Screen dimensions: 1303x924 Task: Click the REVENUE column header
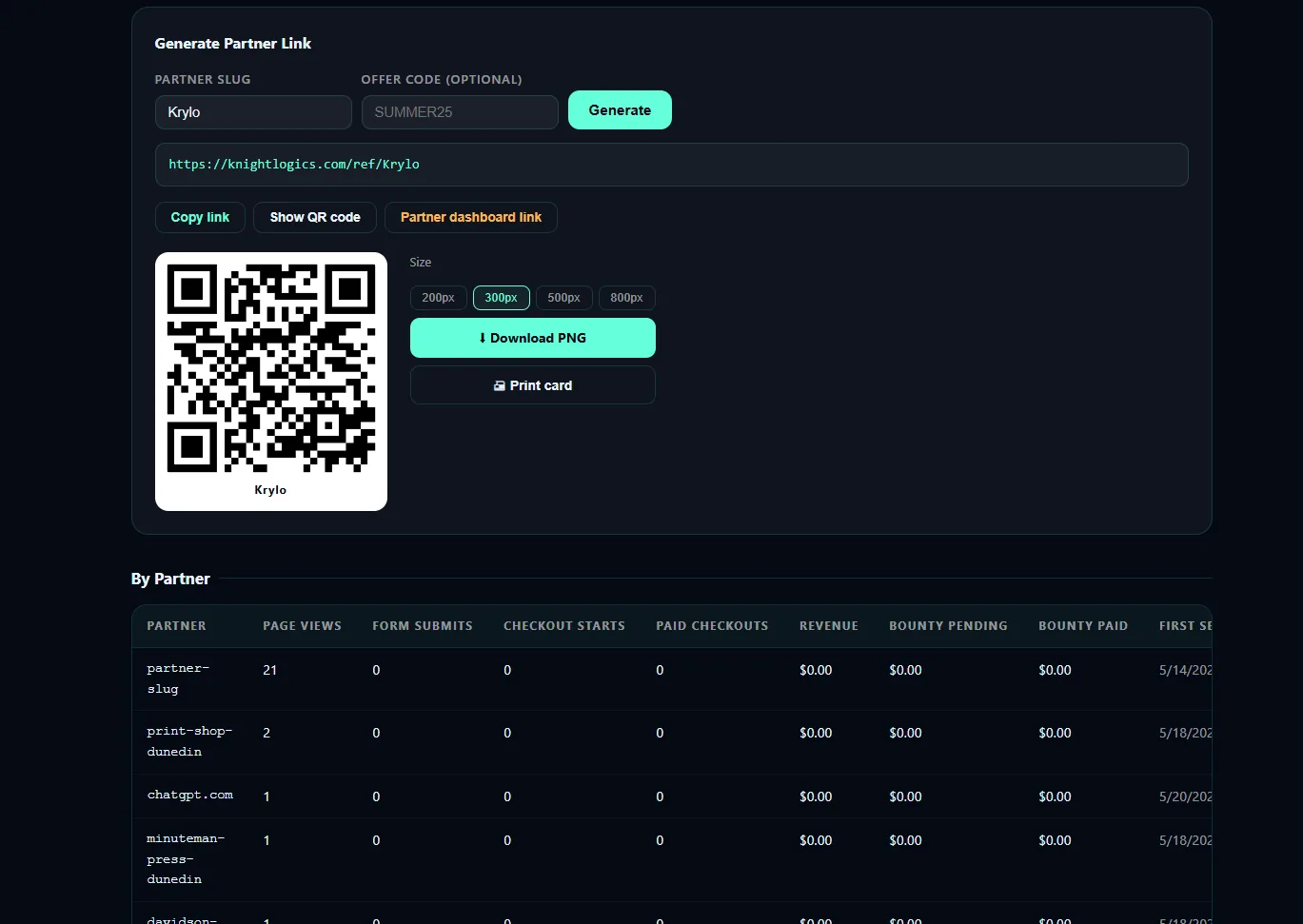(829, 626)
